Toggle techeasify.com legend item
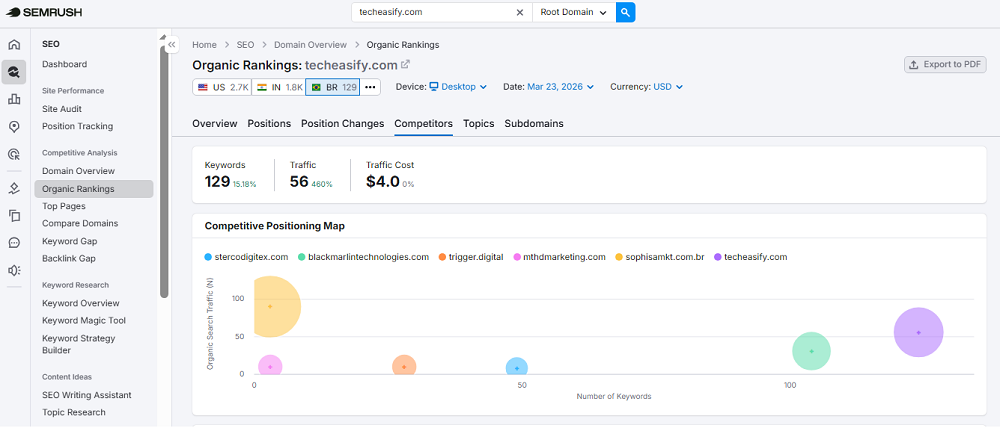Image resolution: width=1000 pixels, height=431 pixels. (750, 257)
